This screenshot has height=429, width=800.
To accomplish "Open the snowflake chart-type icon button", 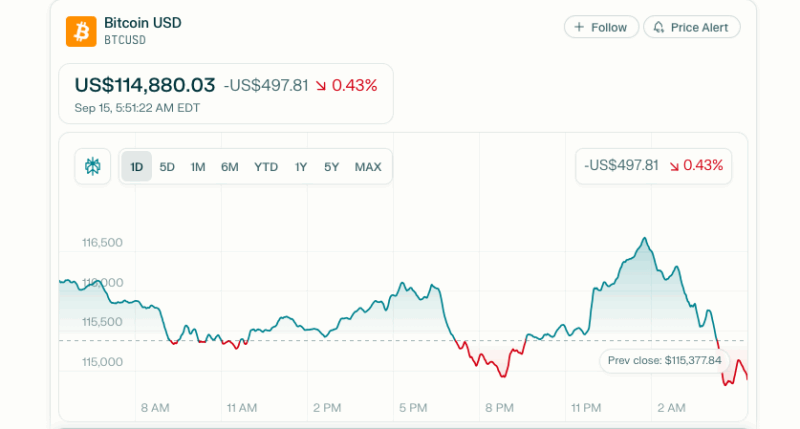I will click(x=93, y=166).
